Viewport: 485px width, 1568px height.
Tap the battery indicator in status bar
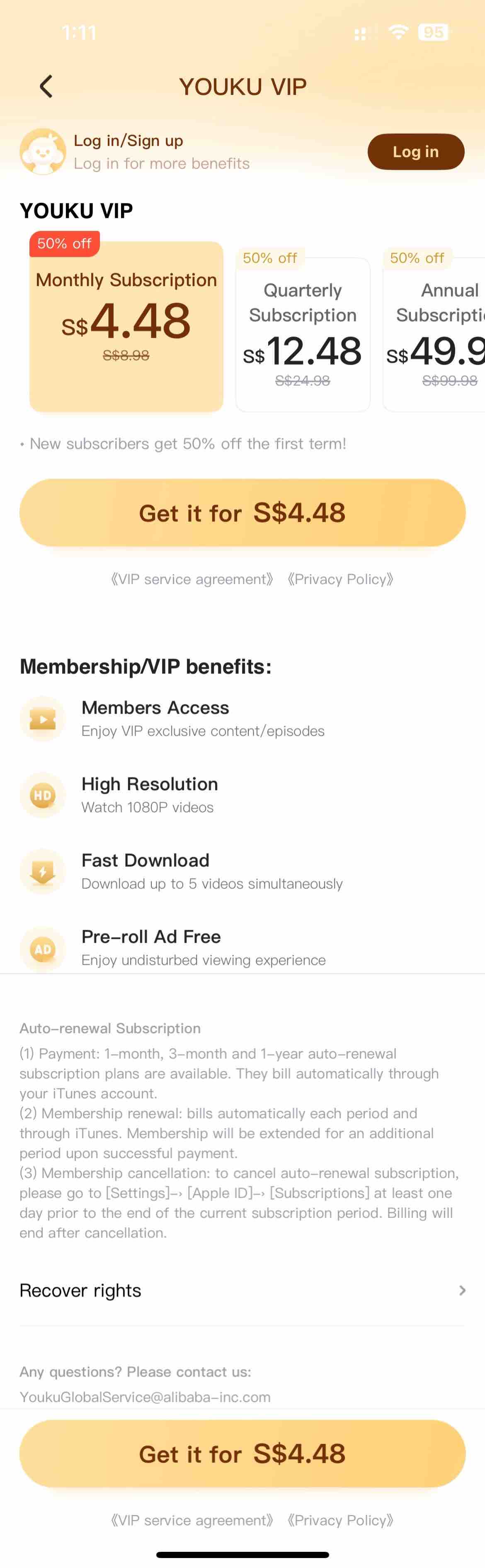click(x=433, y=32)
